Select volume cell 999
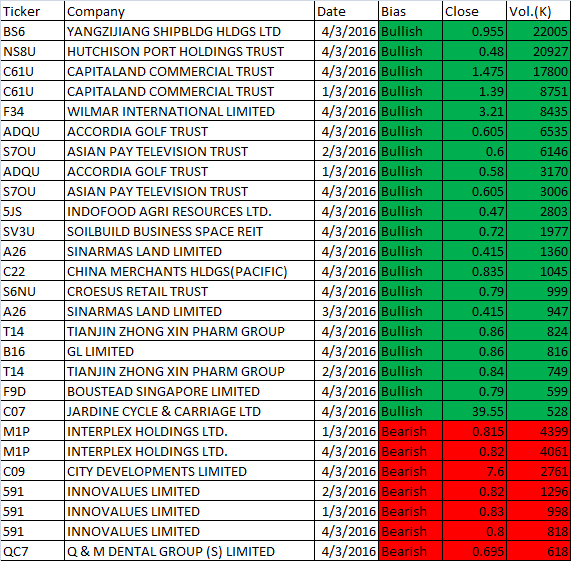Viewport: 575px width, 561px height. pos(538,291)
